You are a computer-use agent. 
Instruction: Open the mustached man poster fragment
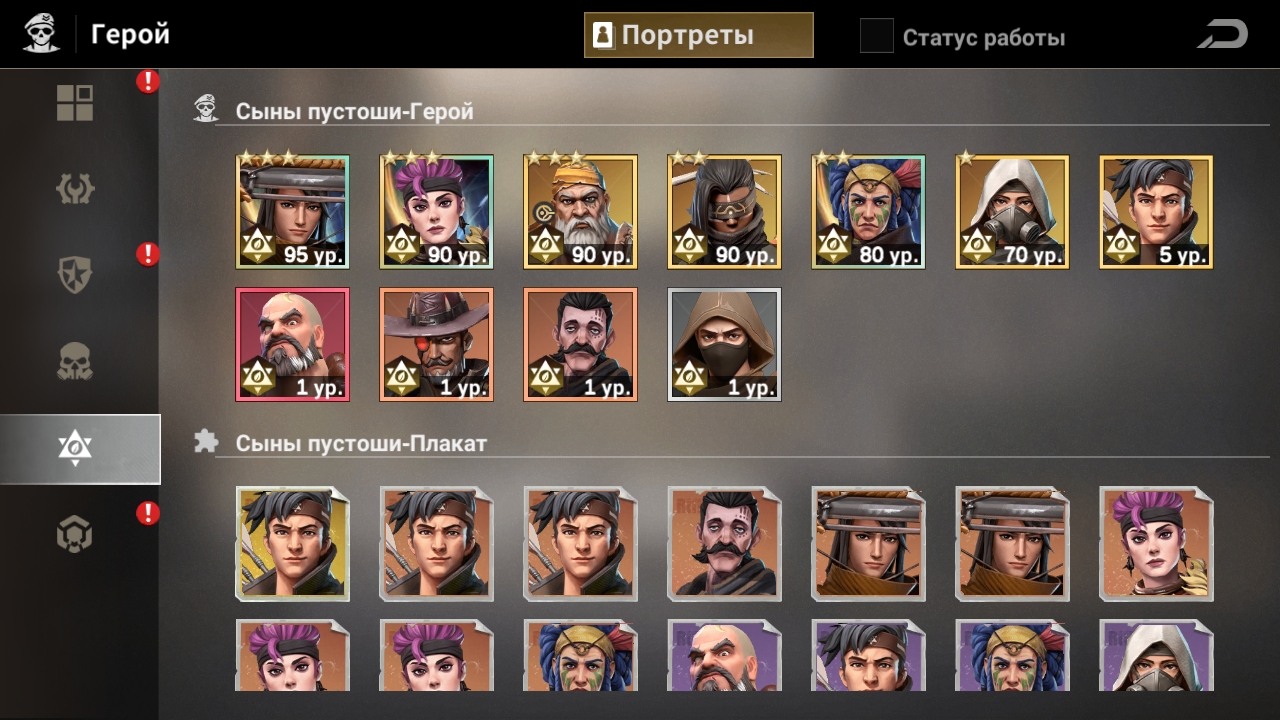tap(725, 543)
